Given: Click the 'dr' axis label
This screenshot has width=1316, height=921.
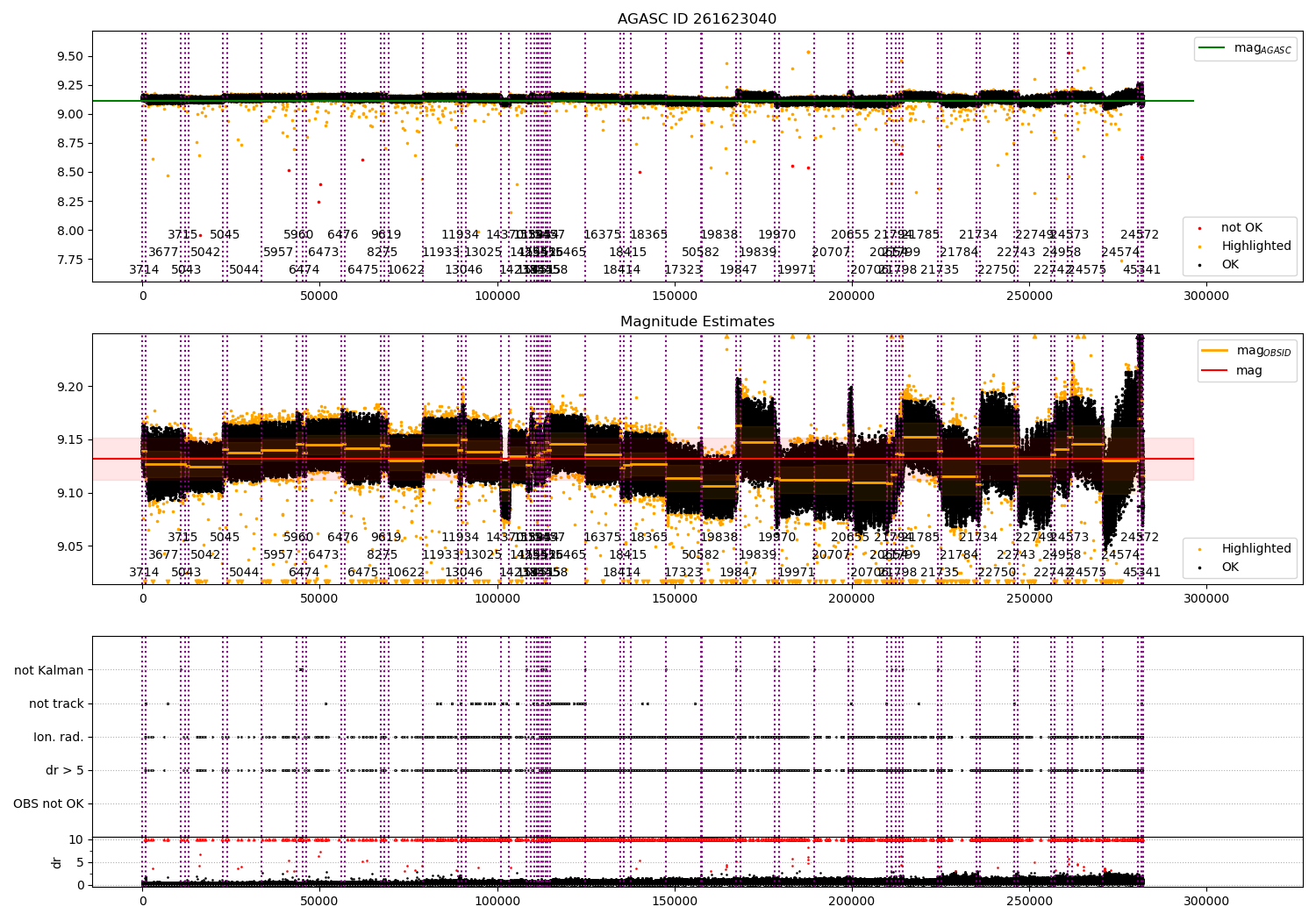Looking at the screenshot, I should point(57,862).
